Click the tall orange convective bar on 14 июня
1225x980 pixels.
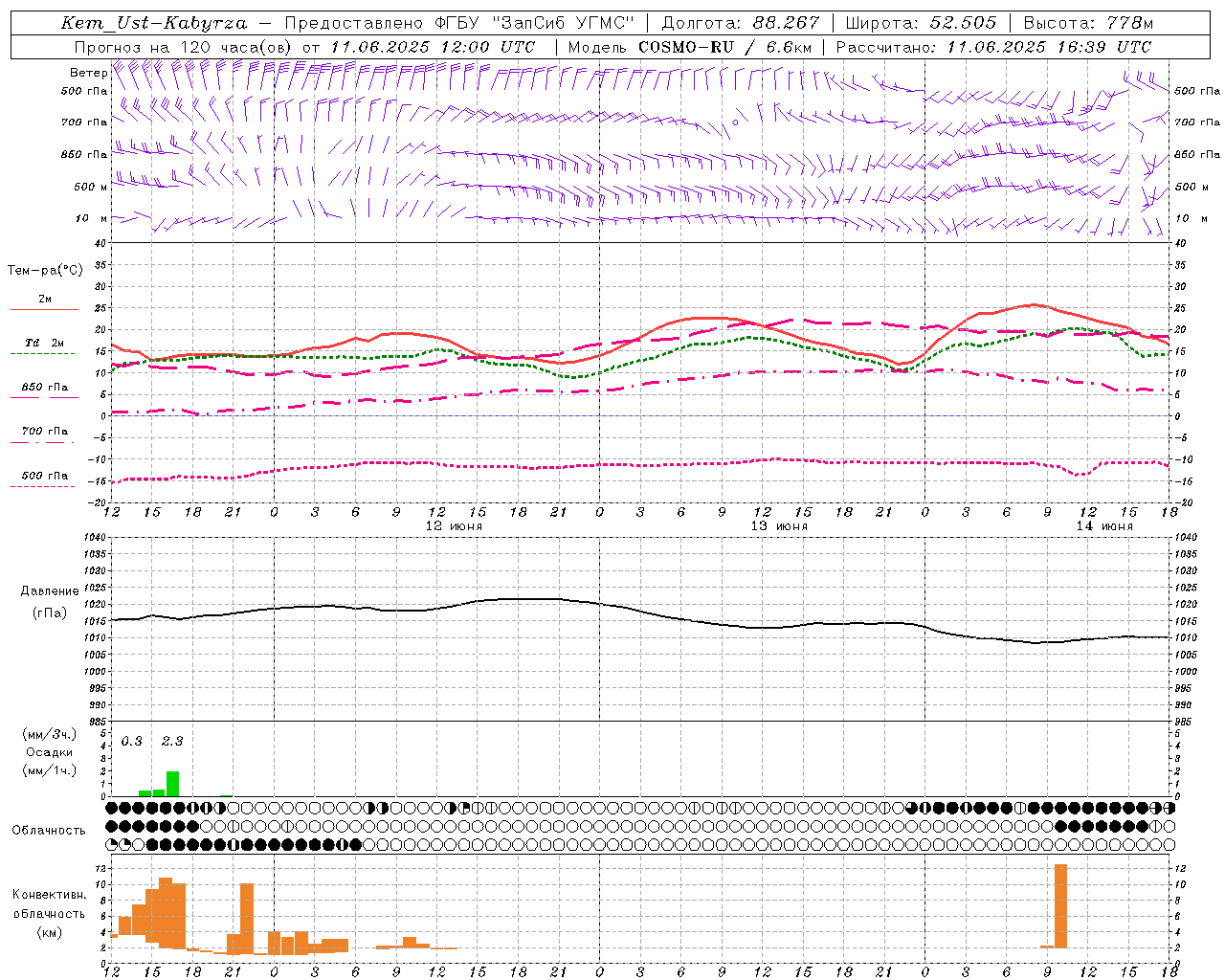[x=1060, y=906]
